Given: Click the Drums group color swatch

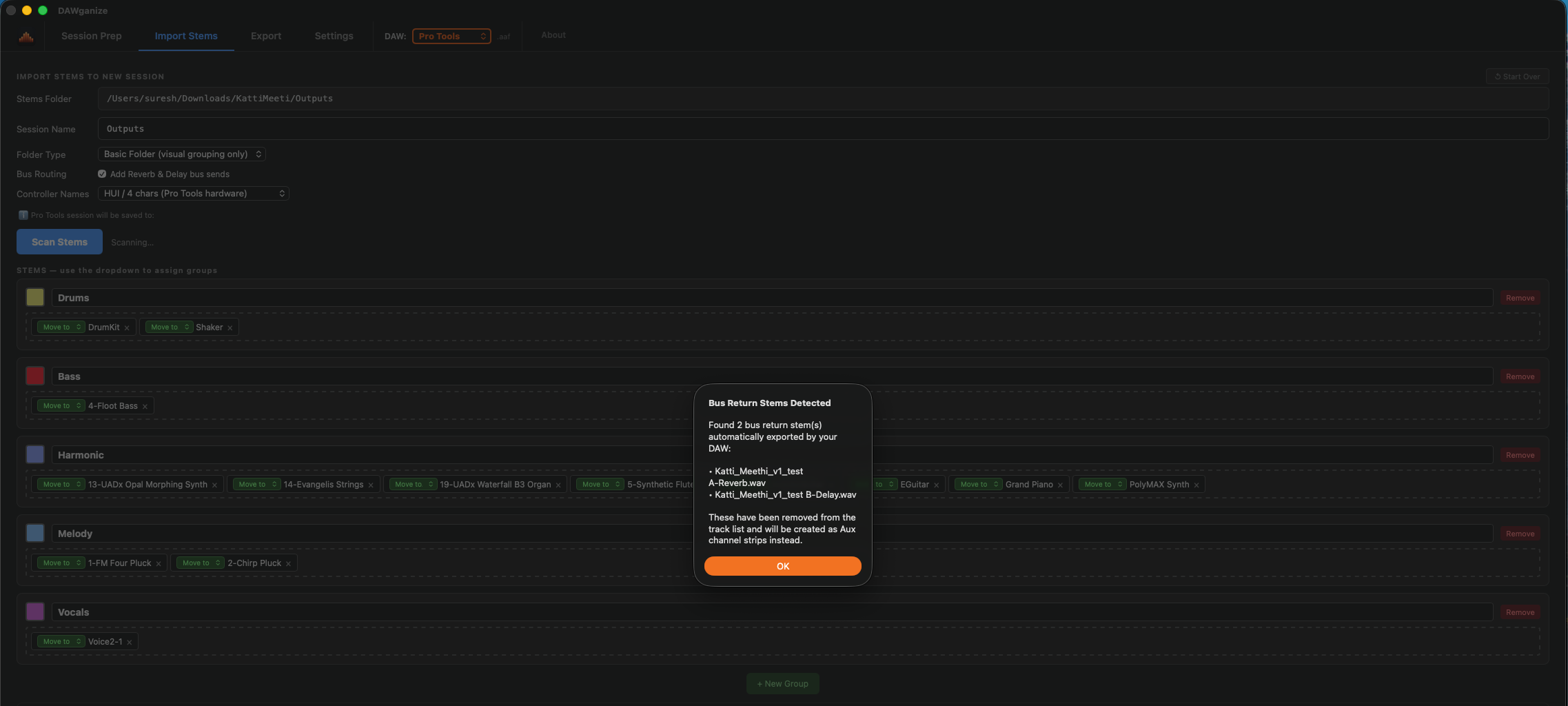Looking at the screenshot, I should (35, 297).
